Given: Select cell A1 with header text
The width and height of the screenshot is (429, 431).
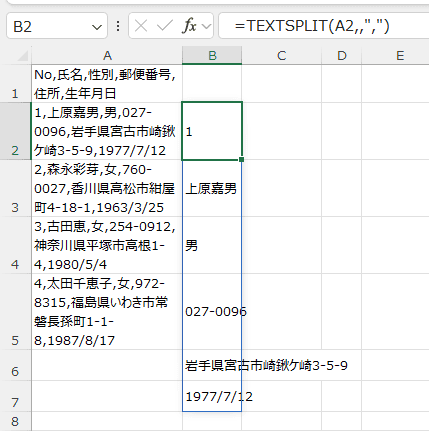Looking at the screenshot, I should point(107,83).
